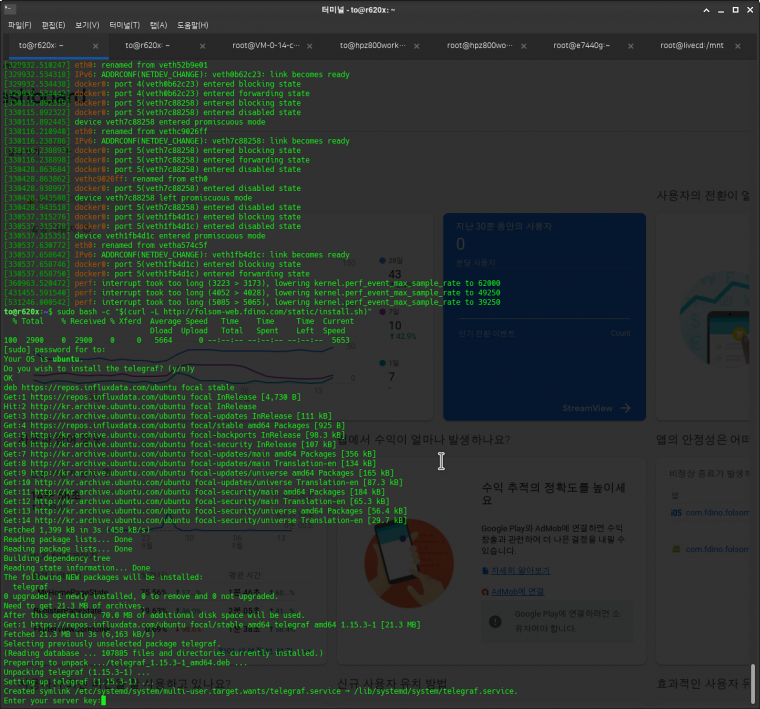The image size is (760, 709).
Task: Click the 'Enter your server key:' prompt cursor
Action: (103, 700)
